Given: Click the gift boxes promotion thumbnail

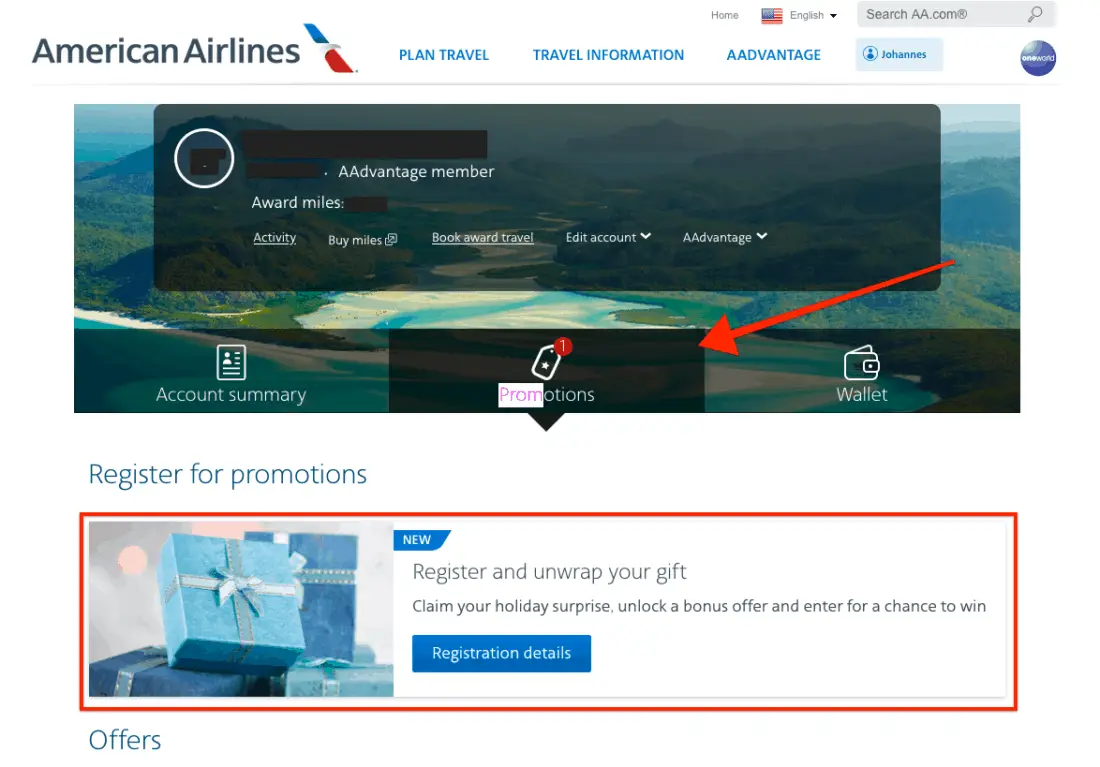Looking at the screenshot, I should [x=241, y=609].
